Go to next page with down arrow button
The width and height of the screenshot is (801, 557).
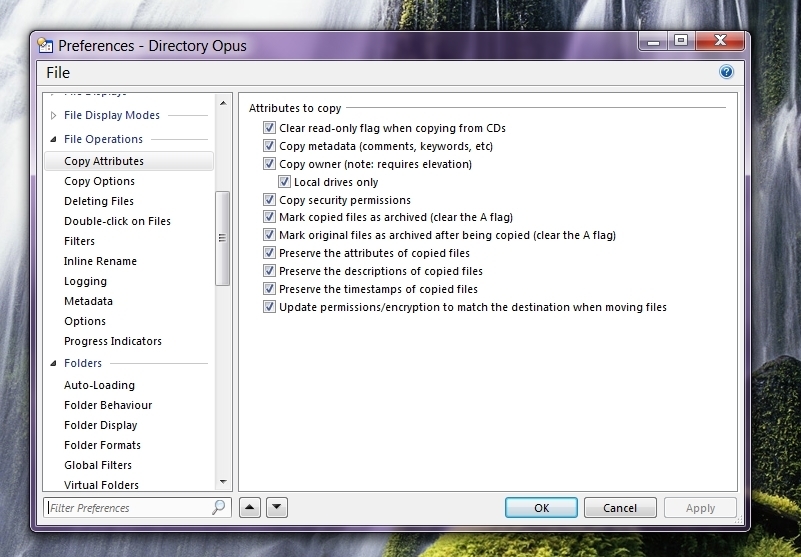tap(277, 507)
